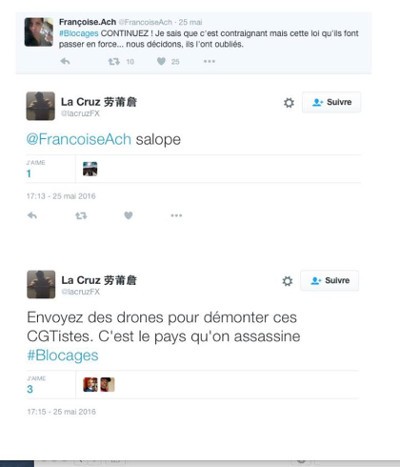
Task: Follow La Cruz via first Suivre button
Action: [x=331, y=102]
